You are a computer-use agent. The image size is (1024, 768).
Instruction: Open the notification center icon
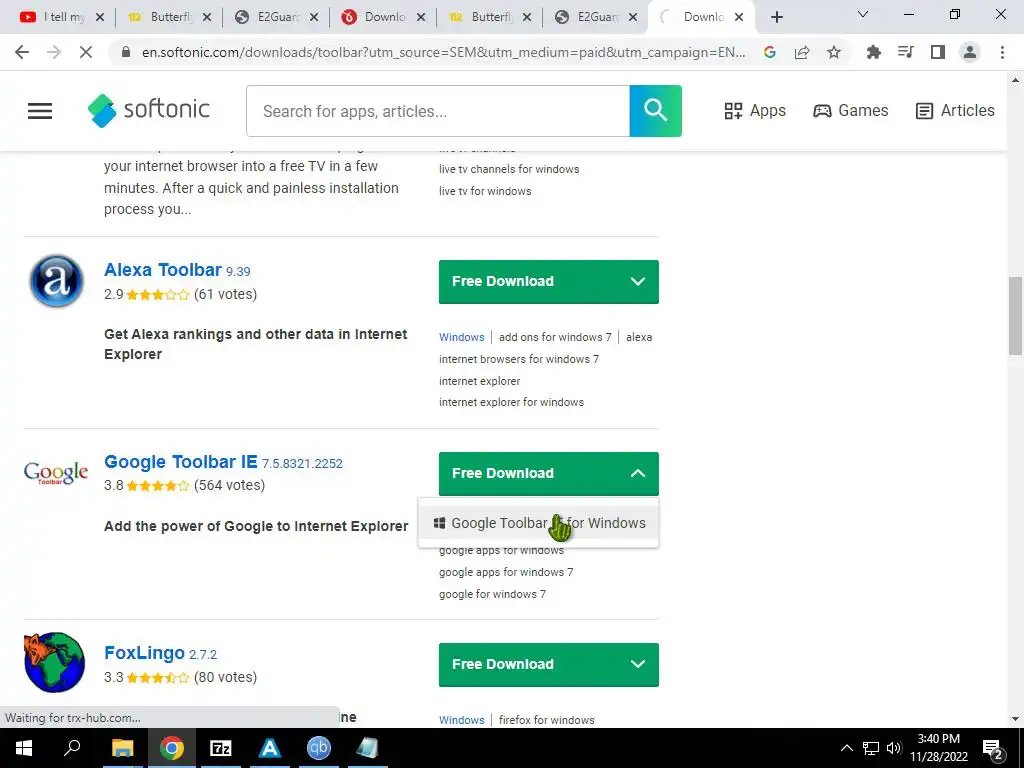993,748
